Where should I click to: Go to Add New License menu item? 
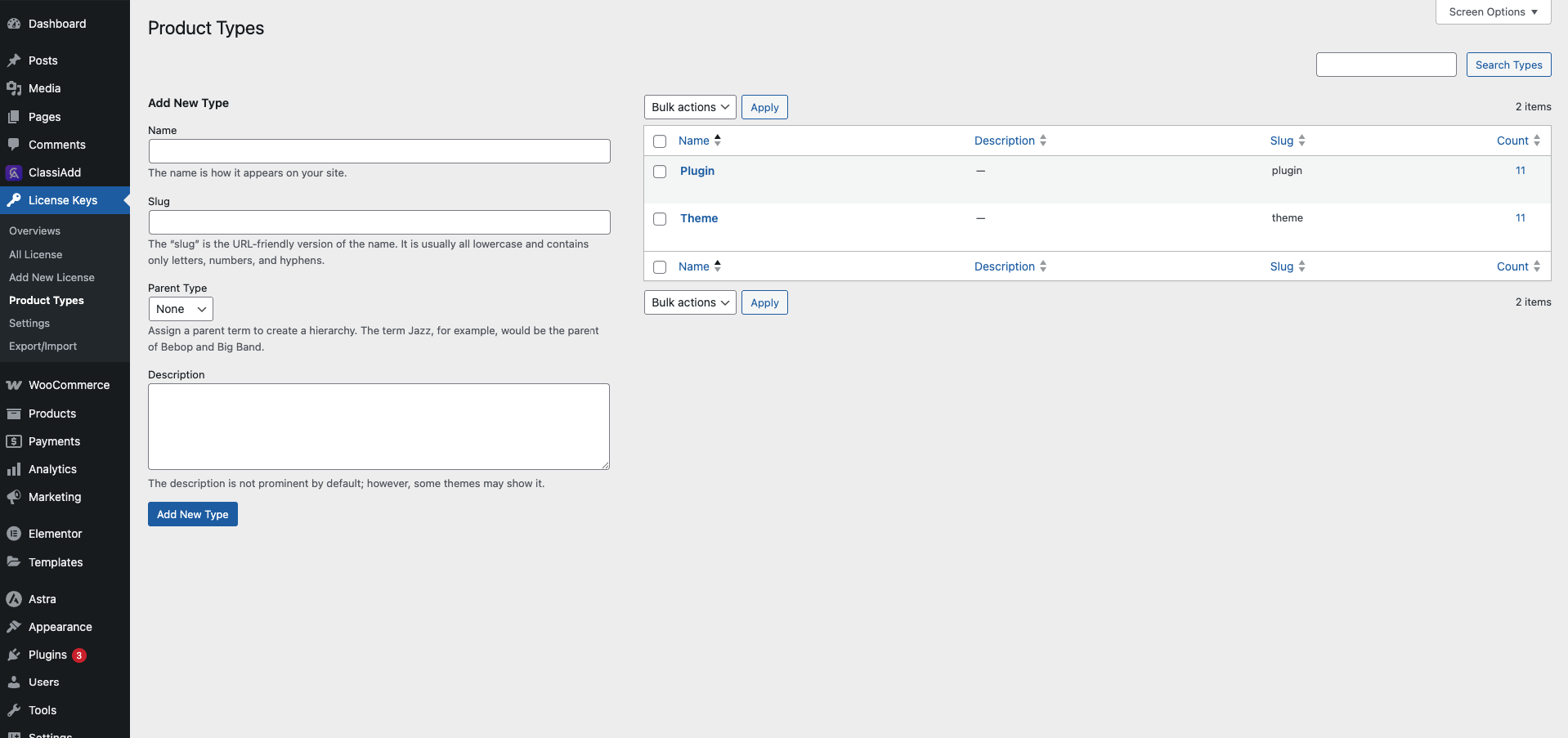click(x=52, y=277)
